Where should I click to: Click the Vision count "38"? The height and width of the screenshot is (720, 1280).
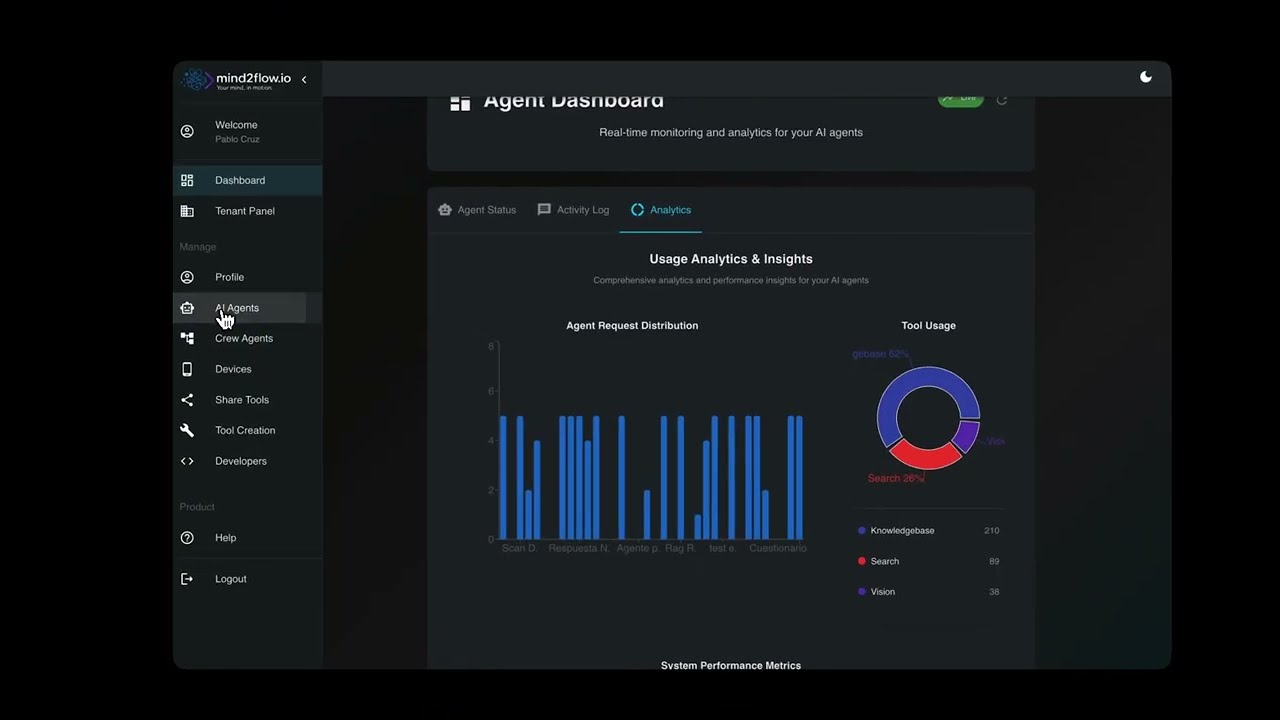994,592
